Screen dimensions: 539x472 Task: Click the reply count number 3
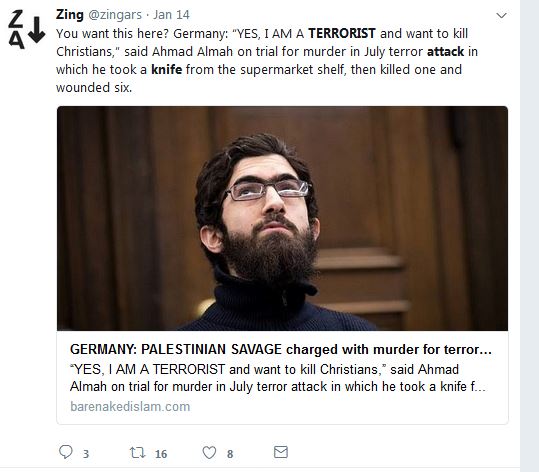coord(86,454)
